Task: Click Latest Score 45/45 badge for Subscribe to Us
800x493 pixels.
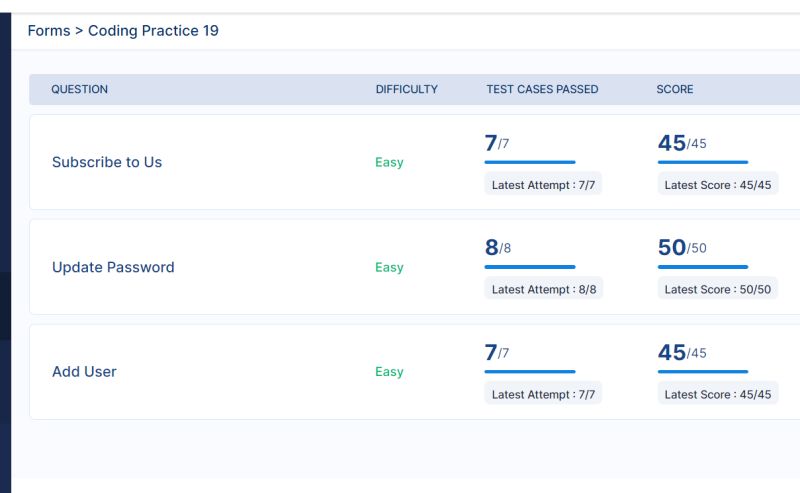Action: click(x=718, y=184)
